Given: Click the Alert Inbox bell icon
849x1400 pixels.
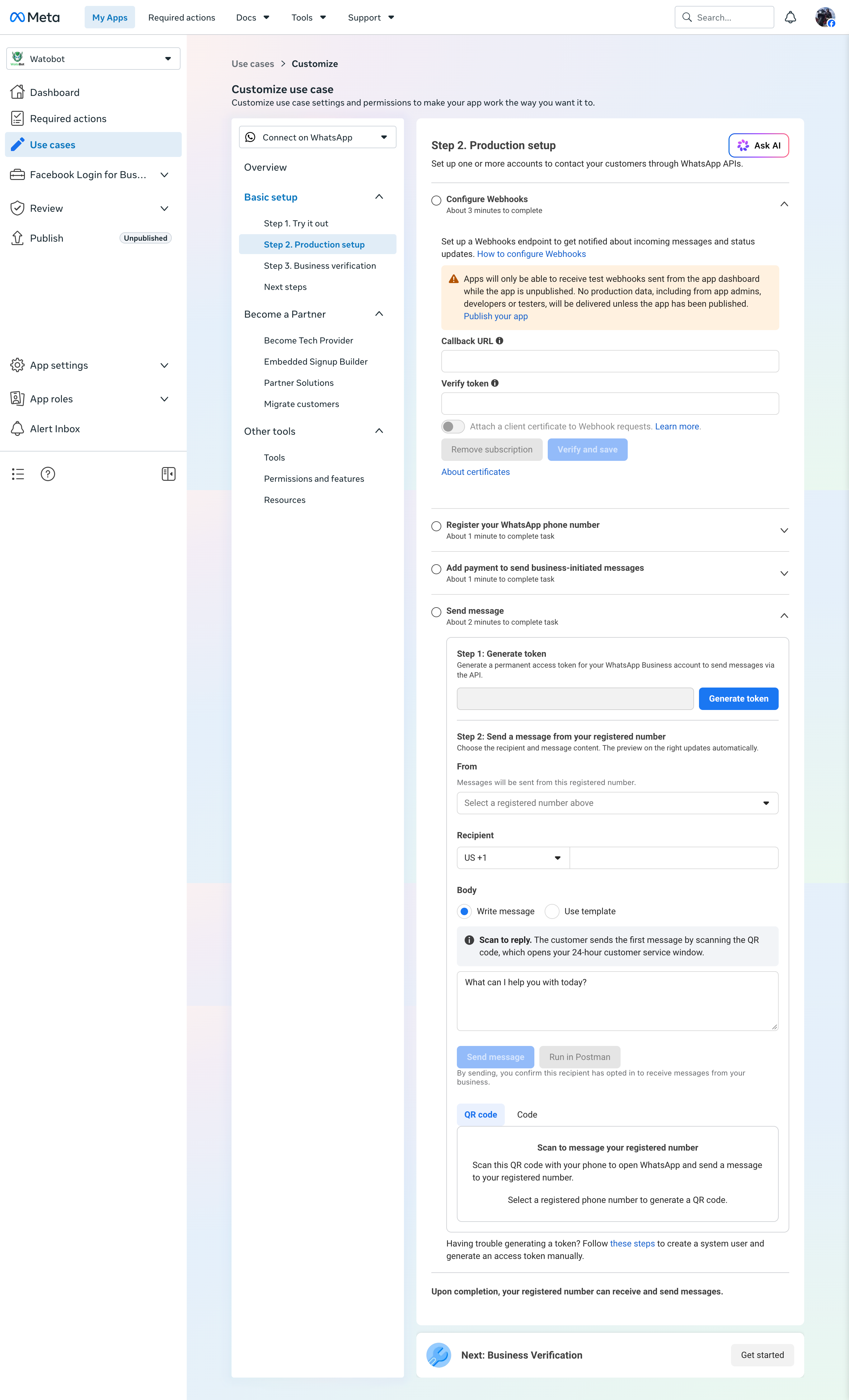Looking at the screenshot, I should [x=18, y=428].
